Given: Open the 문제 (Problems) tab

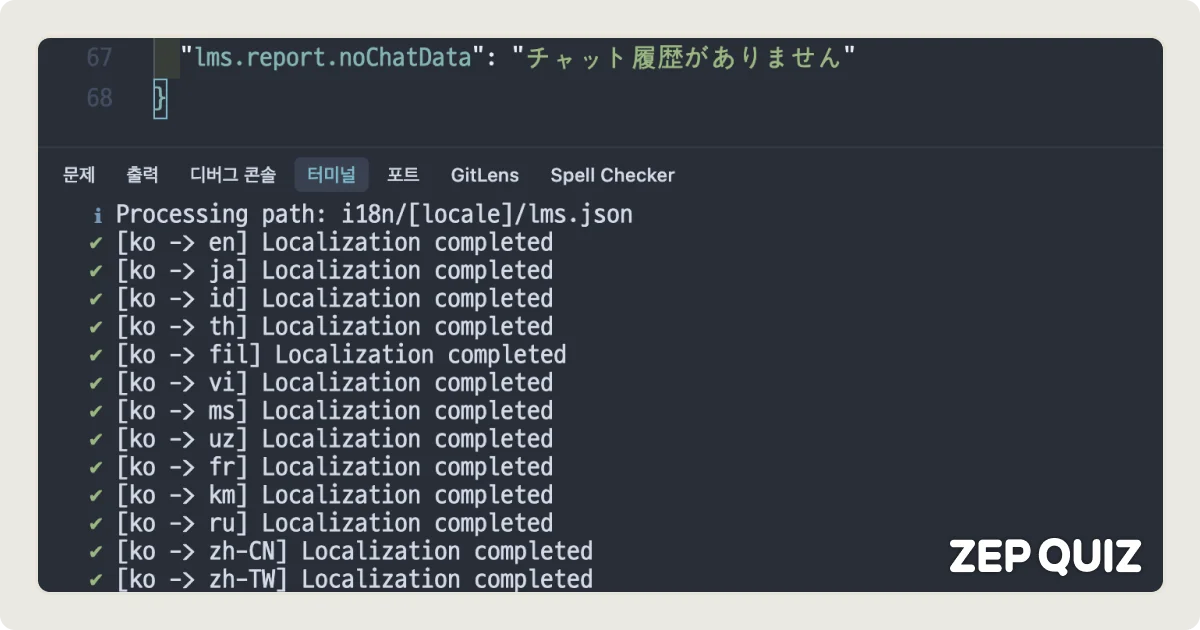Looking at the screenshot, I should coord(79,175).
